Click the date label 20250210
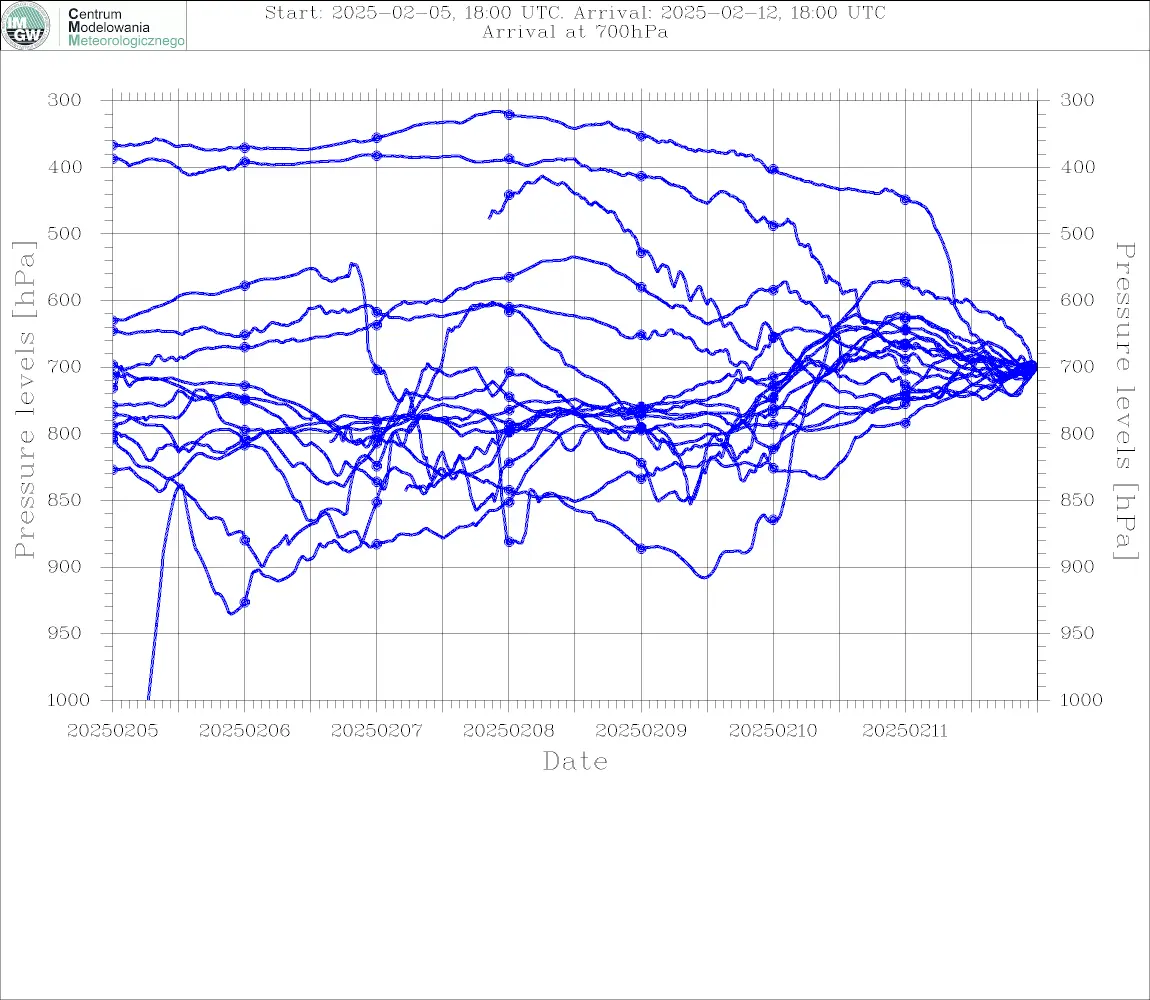1150x1000 pixels. pos(773,731)
